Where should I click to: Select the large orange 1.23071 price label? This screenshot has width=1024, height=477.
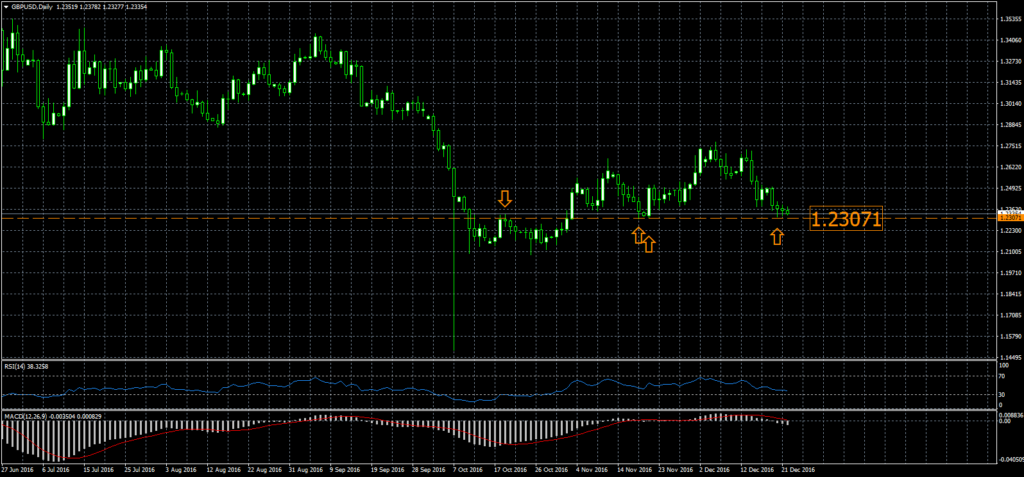pyautogui.click(x=845, y=219)
